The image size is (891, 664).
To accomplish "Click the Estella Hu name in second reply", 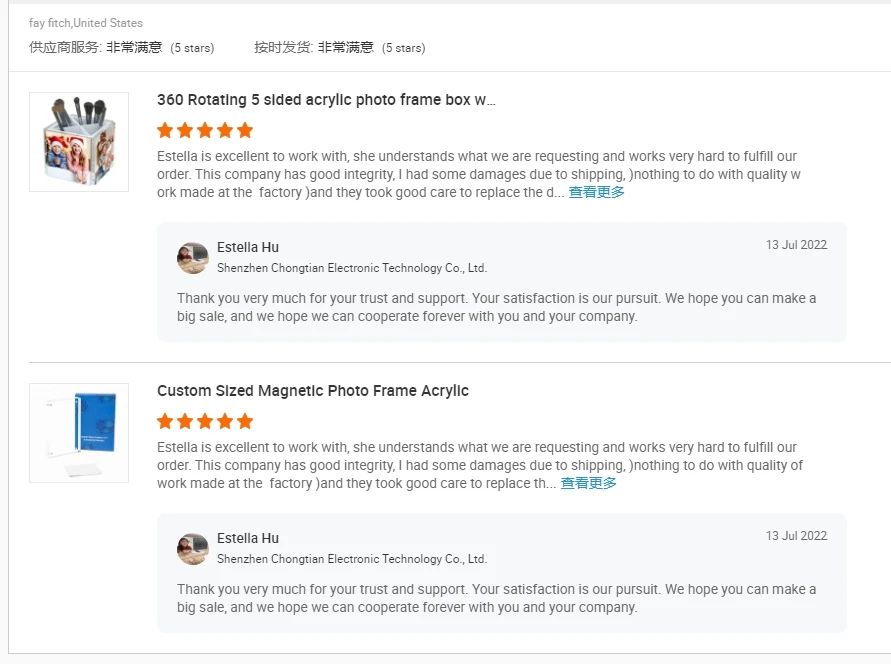I will pos(248,538).
